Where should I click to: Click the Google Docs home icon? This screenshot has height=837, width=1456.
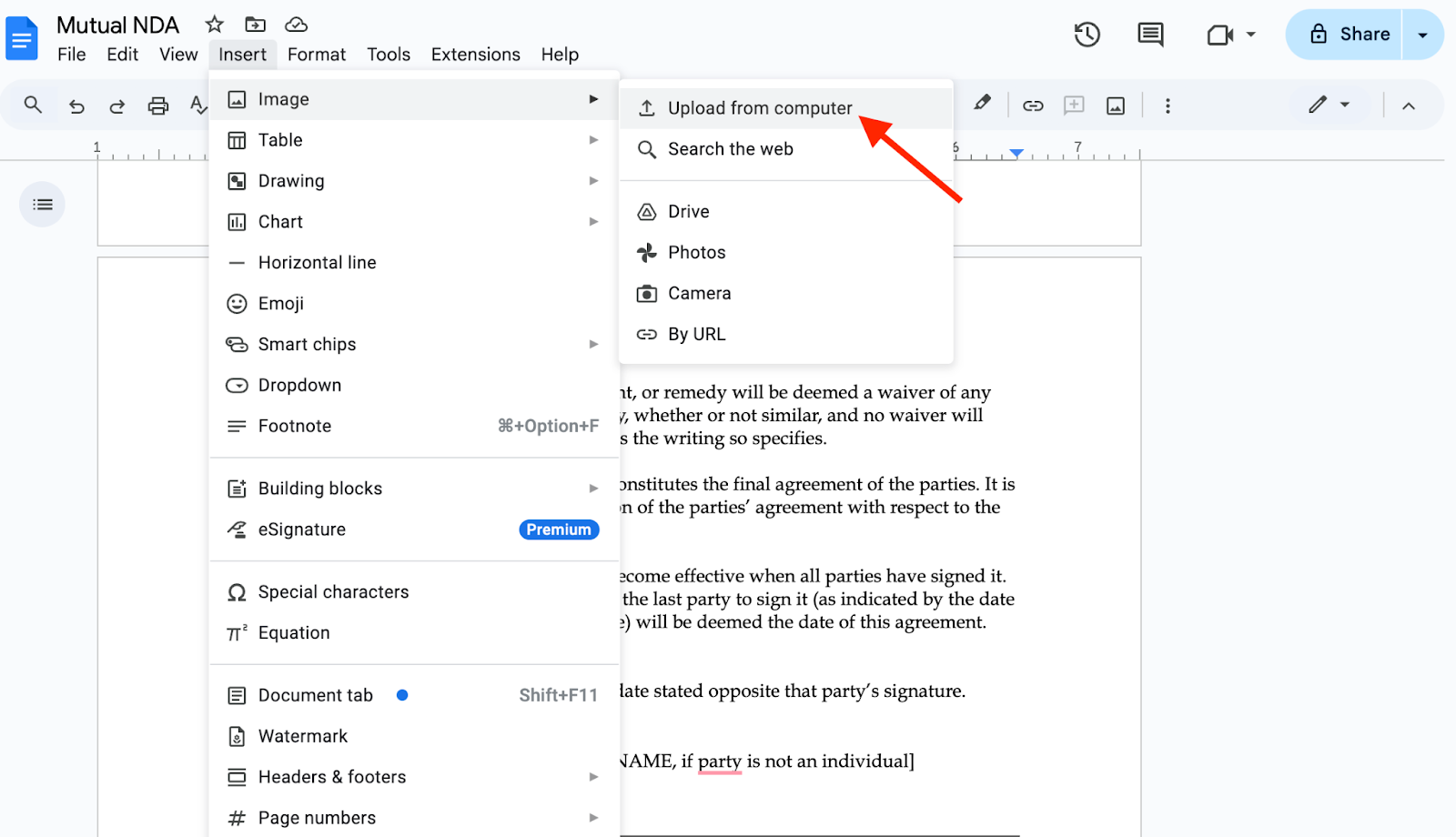[22, 39]
